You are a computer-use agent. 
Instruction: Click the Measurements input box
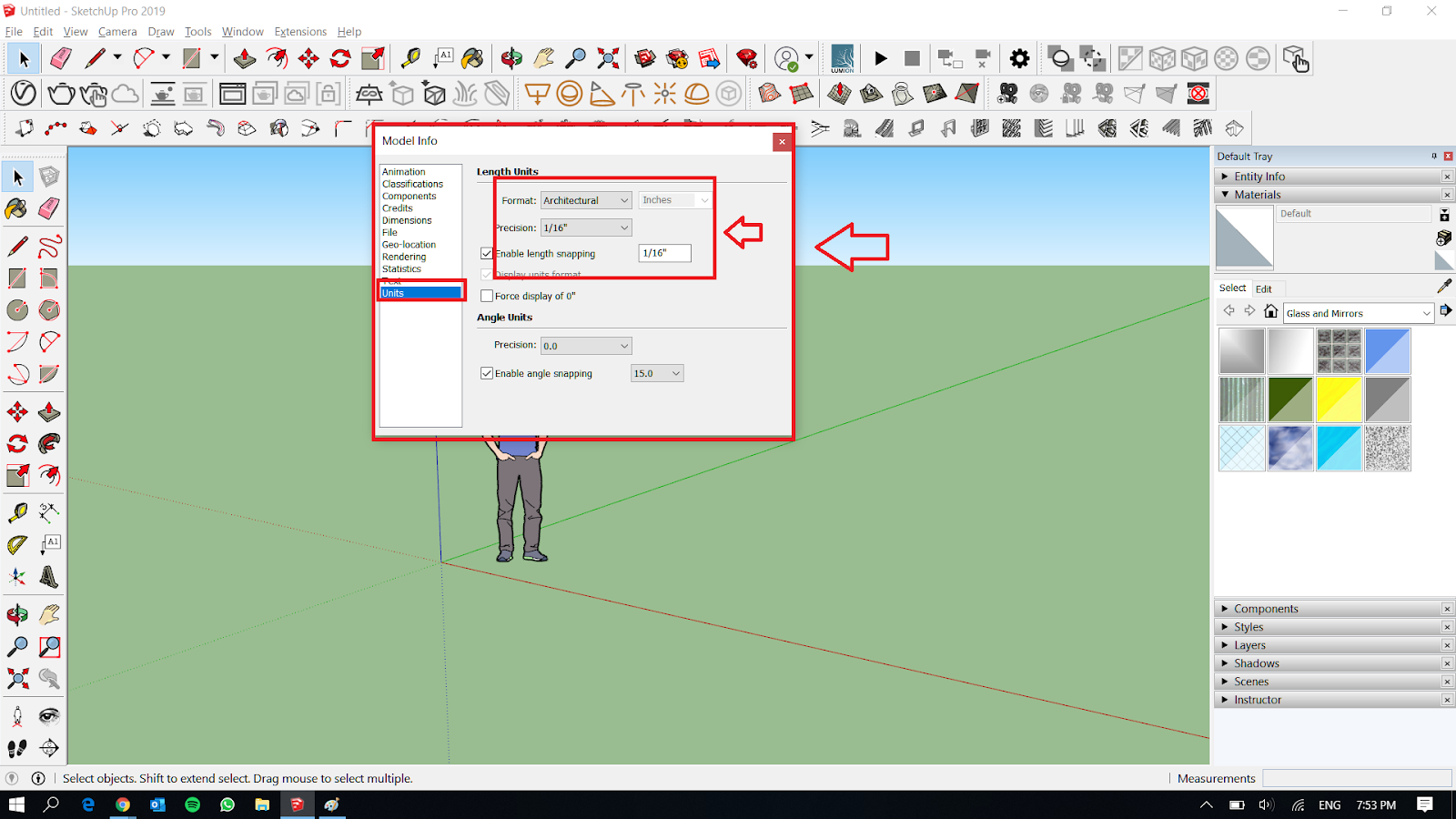point(1356,778)
